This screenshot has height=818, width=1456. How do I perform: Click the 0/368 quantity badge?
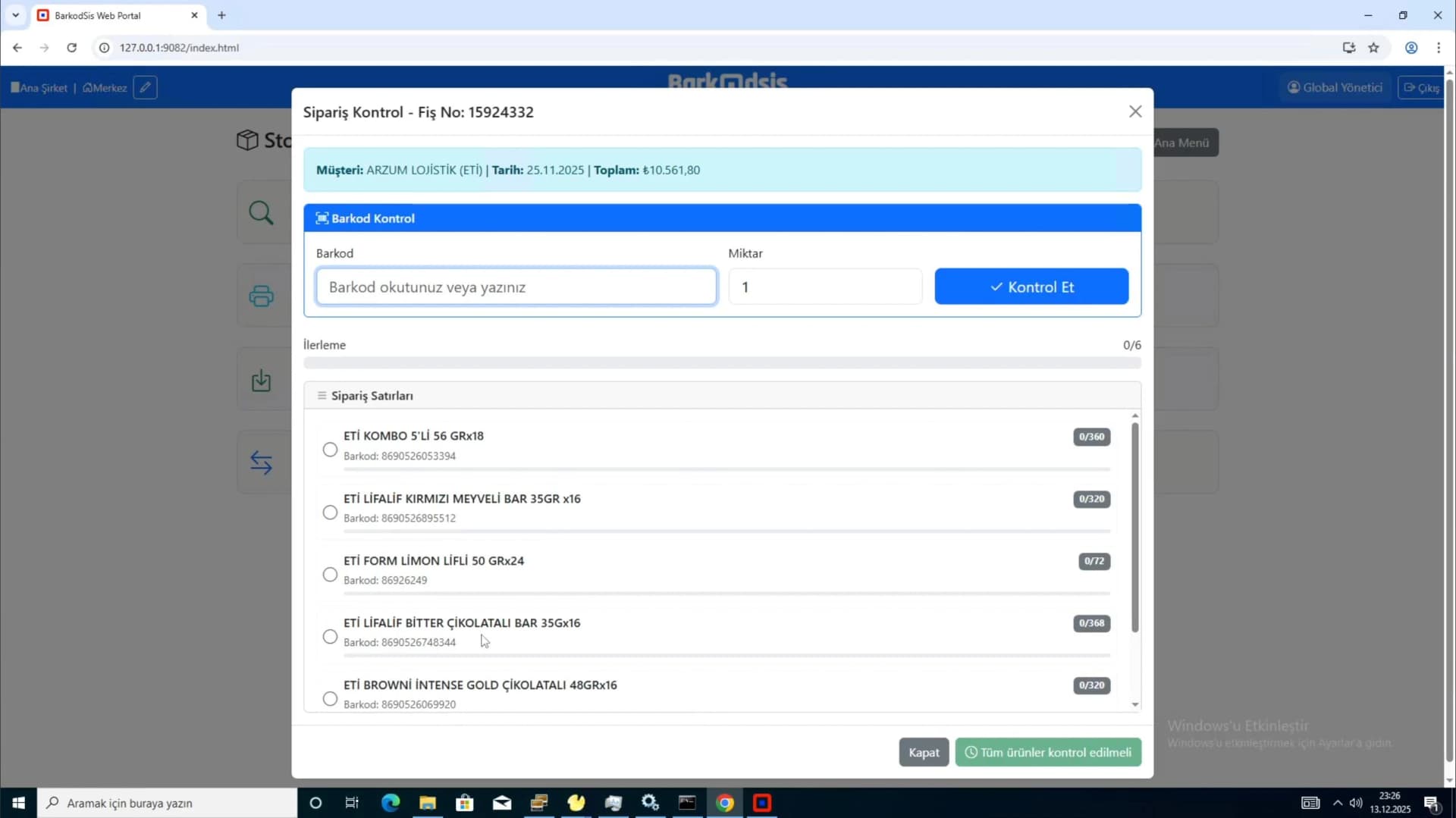[1091, 623]
